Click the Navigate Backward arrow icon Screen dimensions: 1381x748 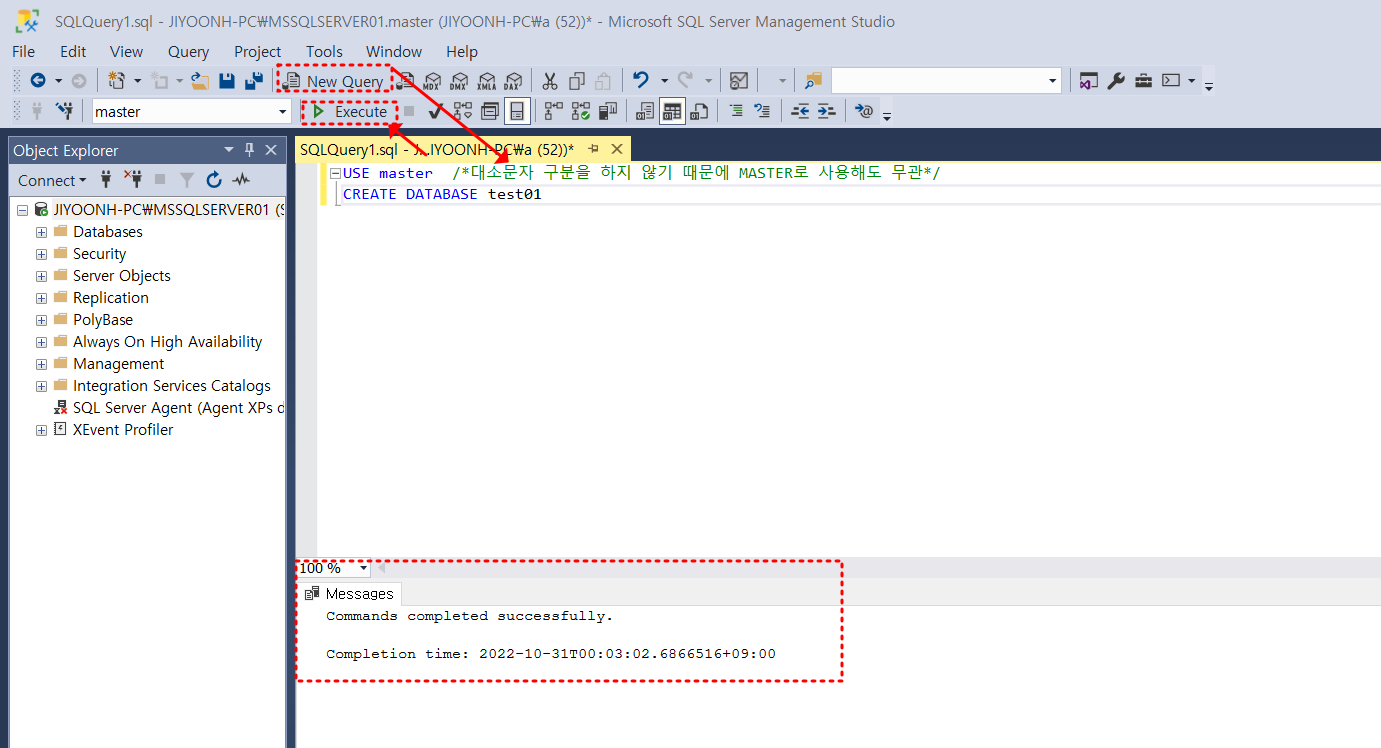point(38,81)
